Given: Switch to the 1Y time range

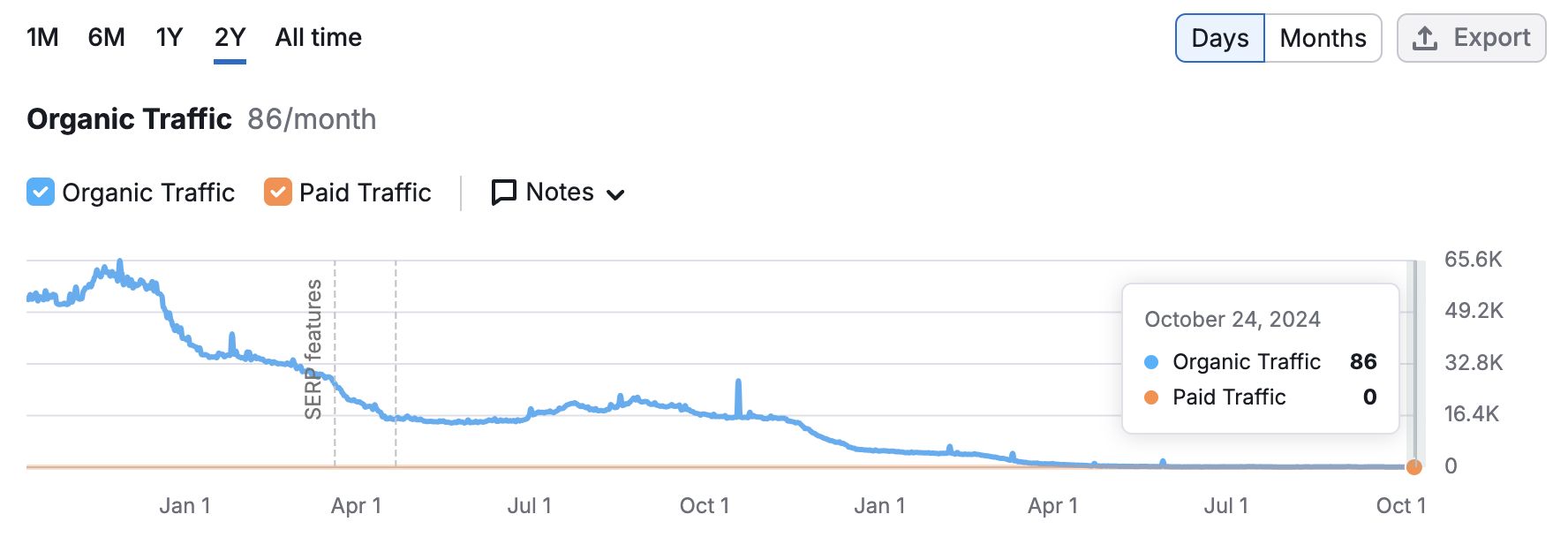Looking at the screenshot, I should click(169, 37).
